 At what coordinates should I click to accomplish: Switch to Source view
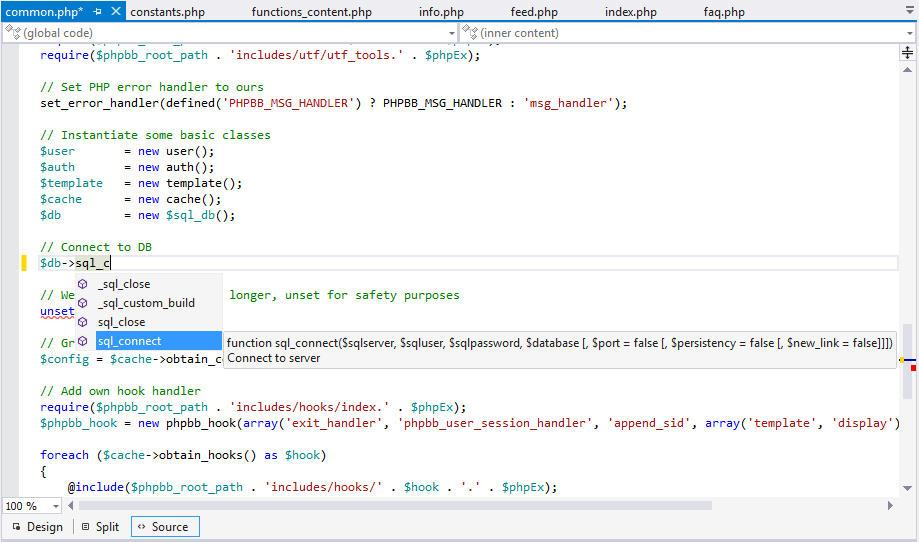pos(165,527)
